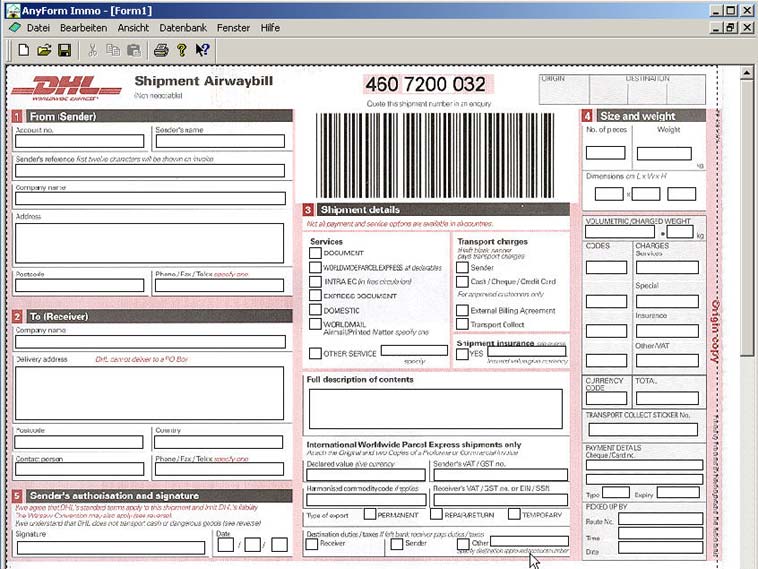
Task: Check the EXPRESS DOCUMENT checkbox
Action: pyautogui.click(x=315, y=295)
